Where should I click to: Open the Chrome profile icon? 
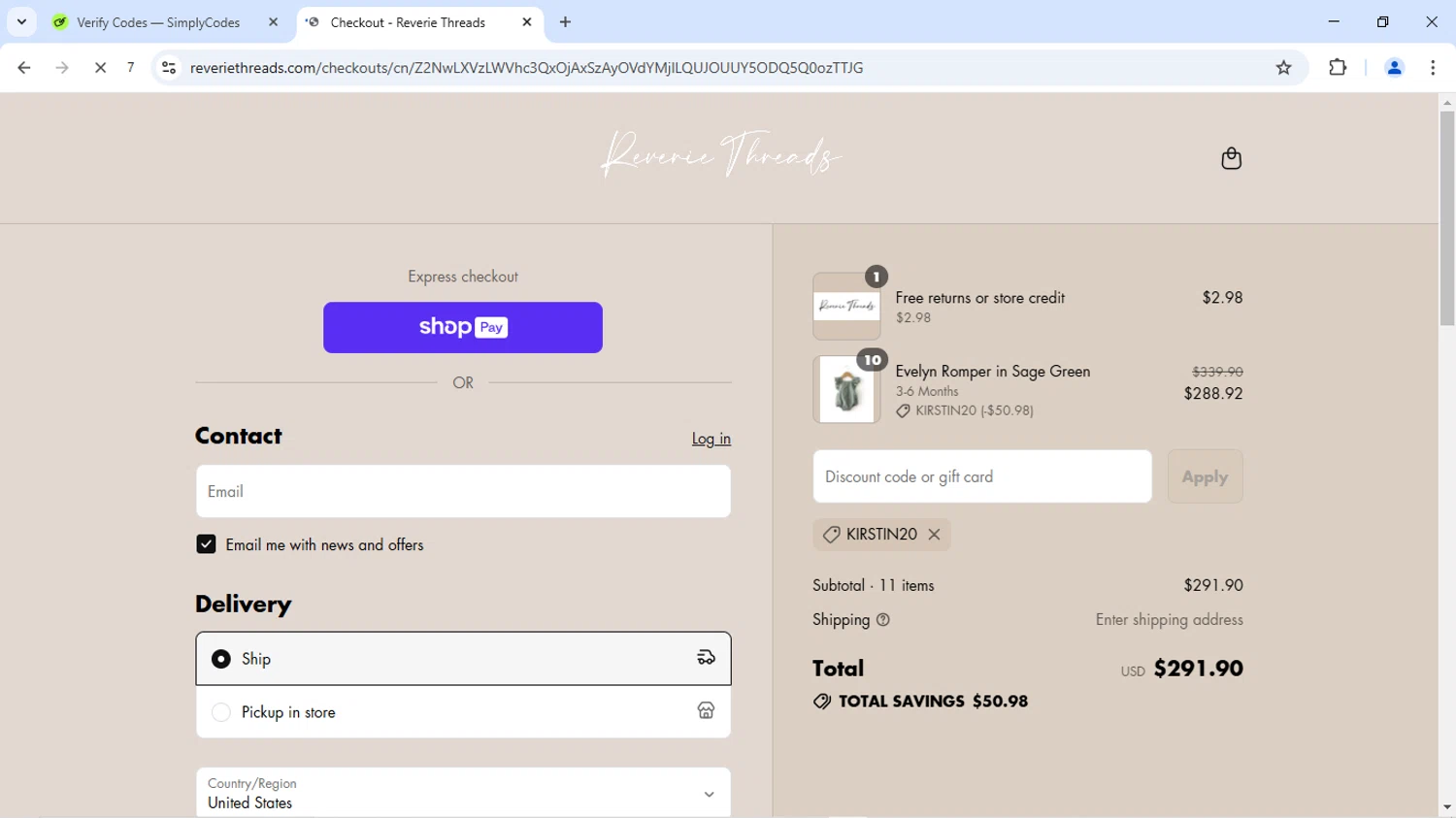pyautogui.click(x=1394, y=68)
